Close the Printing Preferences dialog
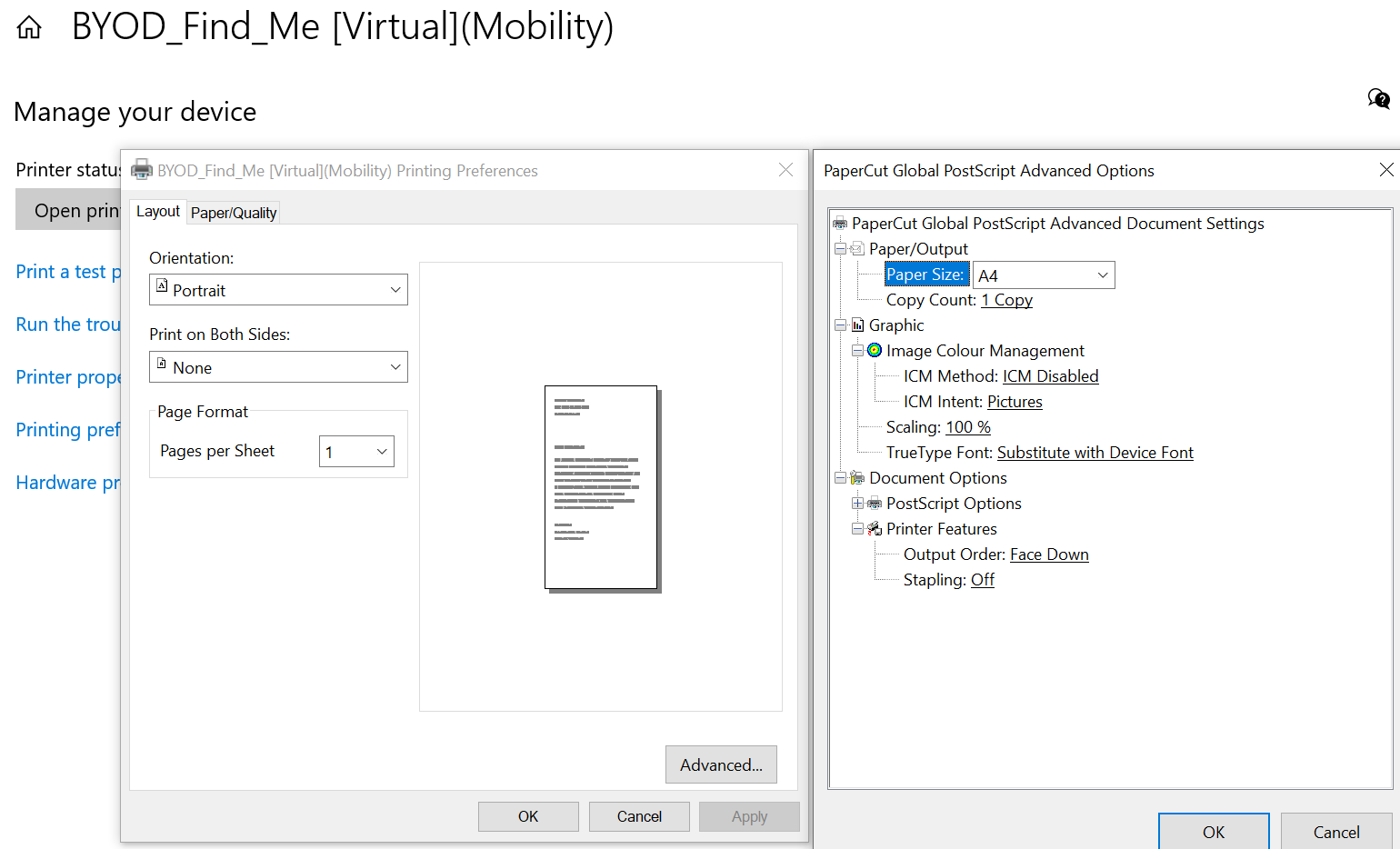Viewport: 1400px width, 849px height. click(x=786, y=170)
